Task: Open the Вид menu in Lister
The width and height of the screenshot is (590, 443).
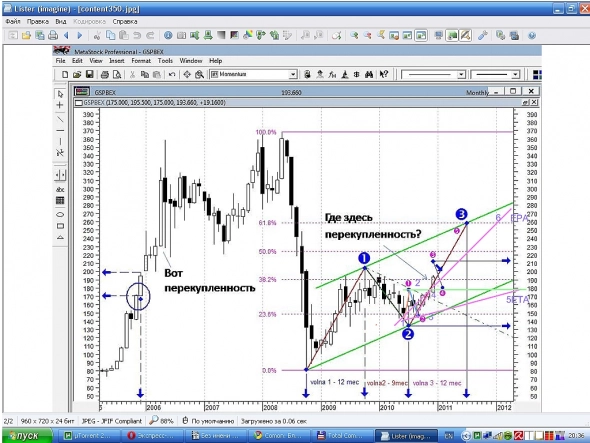Action: [61, 21]
